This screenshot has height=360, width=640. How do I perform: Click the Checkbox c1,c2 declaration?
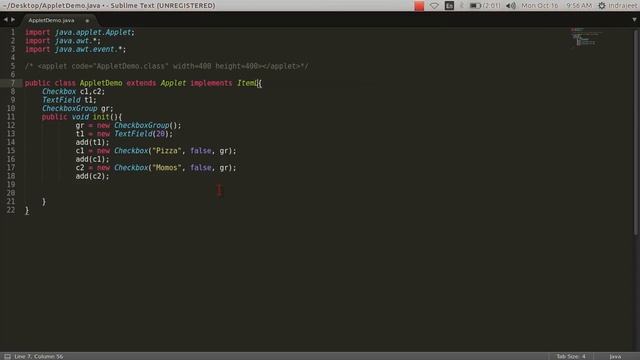coord(73,91)
